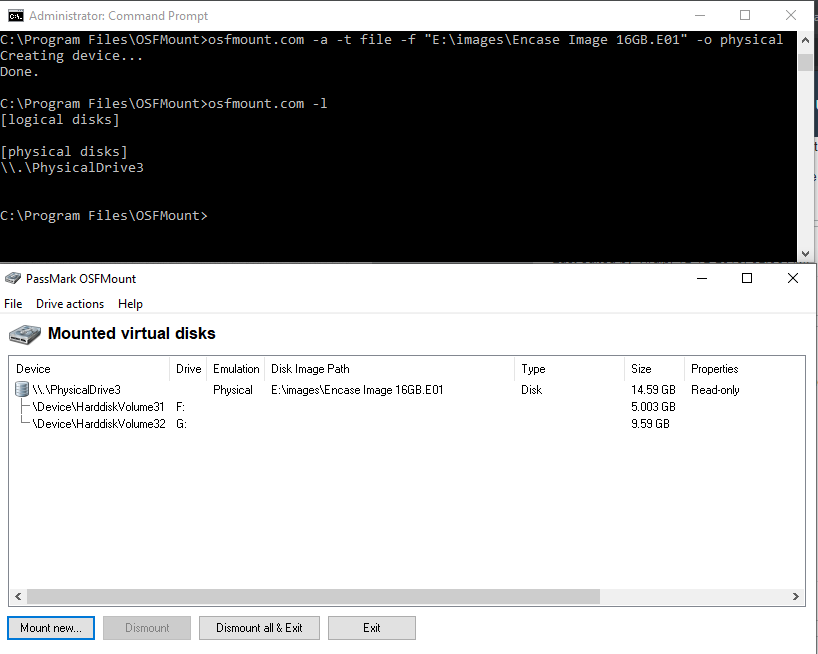Click the greyed Dismount button

147,627
